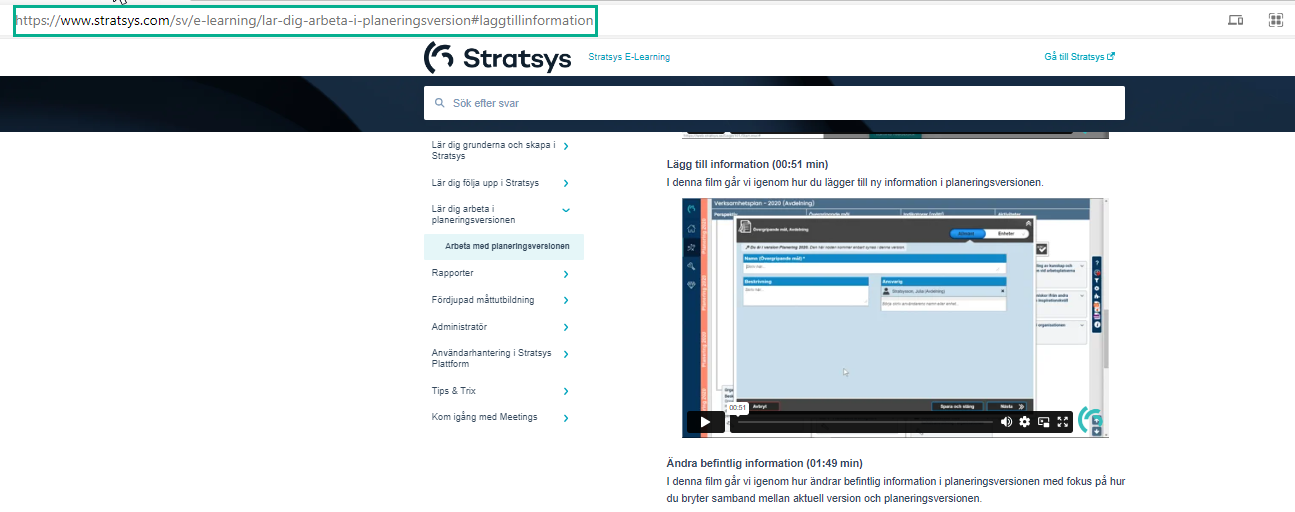
Task: Select Arbeta med planeringsversionen sidebar item
Action: (507, 247)
